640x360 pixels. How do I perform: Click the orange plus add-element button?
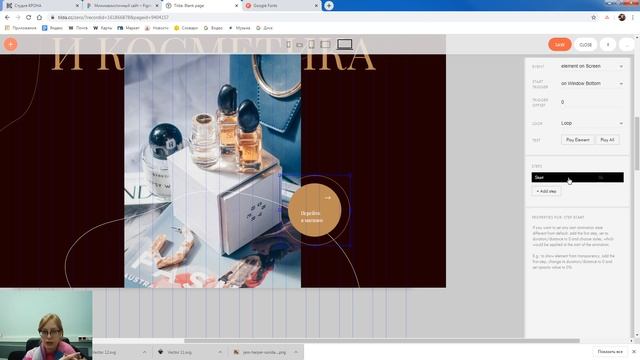pos(11,44)
